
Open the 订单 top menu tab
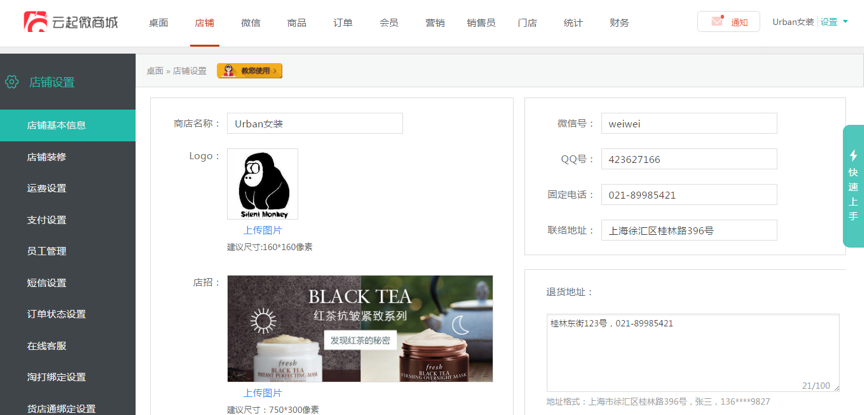pos(342,22)
